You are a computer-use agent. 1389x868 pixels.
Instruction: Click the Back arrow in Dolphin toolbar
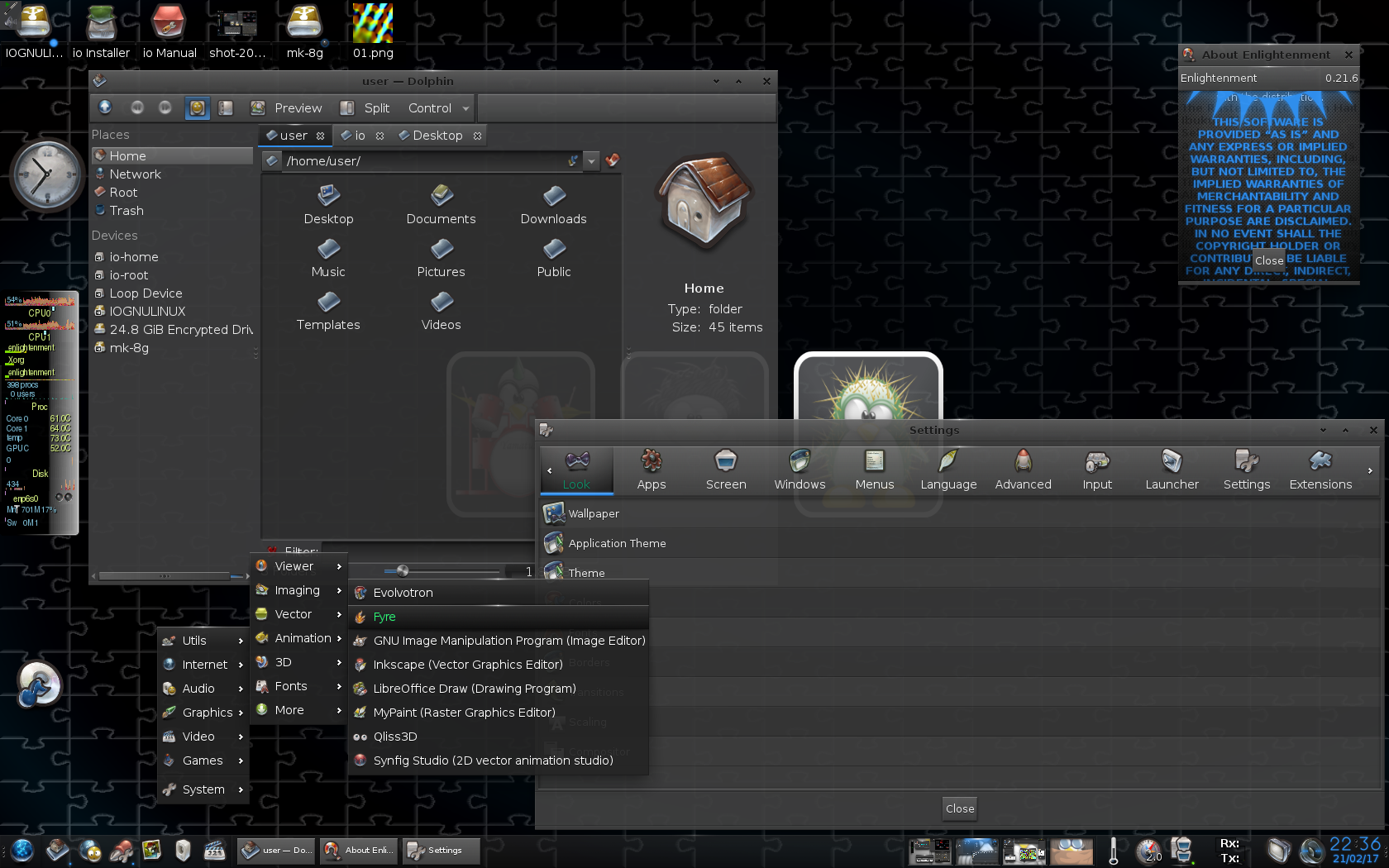137,107
